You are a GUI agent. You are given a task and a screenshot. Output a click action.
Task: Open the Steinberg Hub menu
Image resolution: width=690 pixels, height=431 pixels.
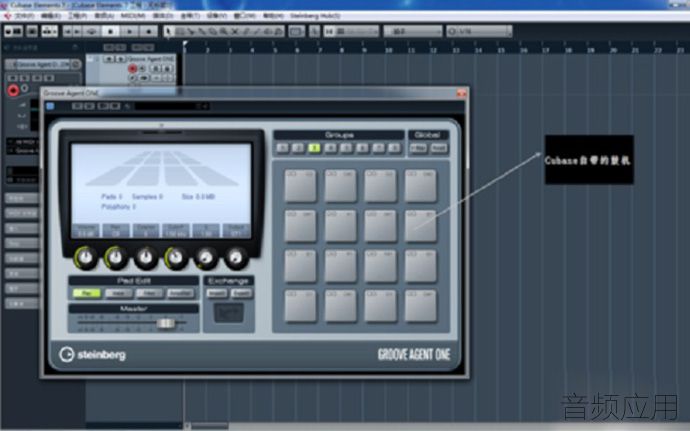(315, 16)
